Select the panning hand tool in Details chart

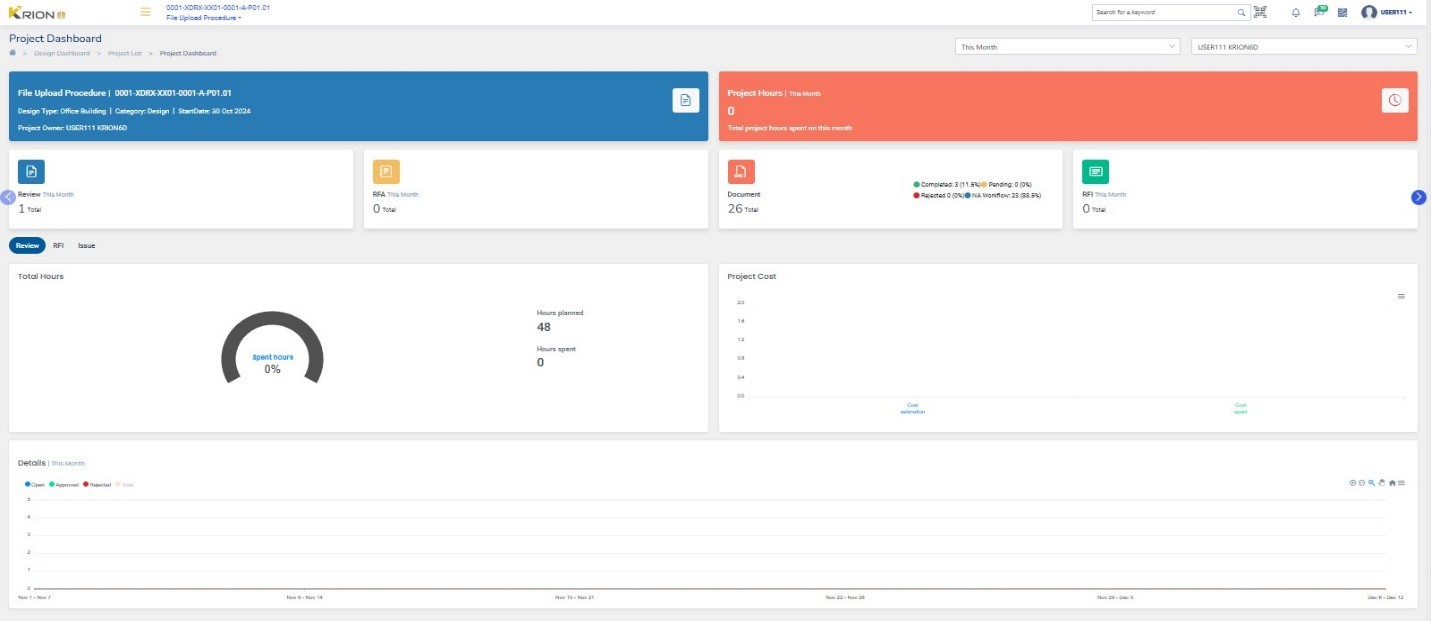pos(1382,483)
